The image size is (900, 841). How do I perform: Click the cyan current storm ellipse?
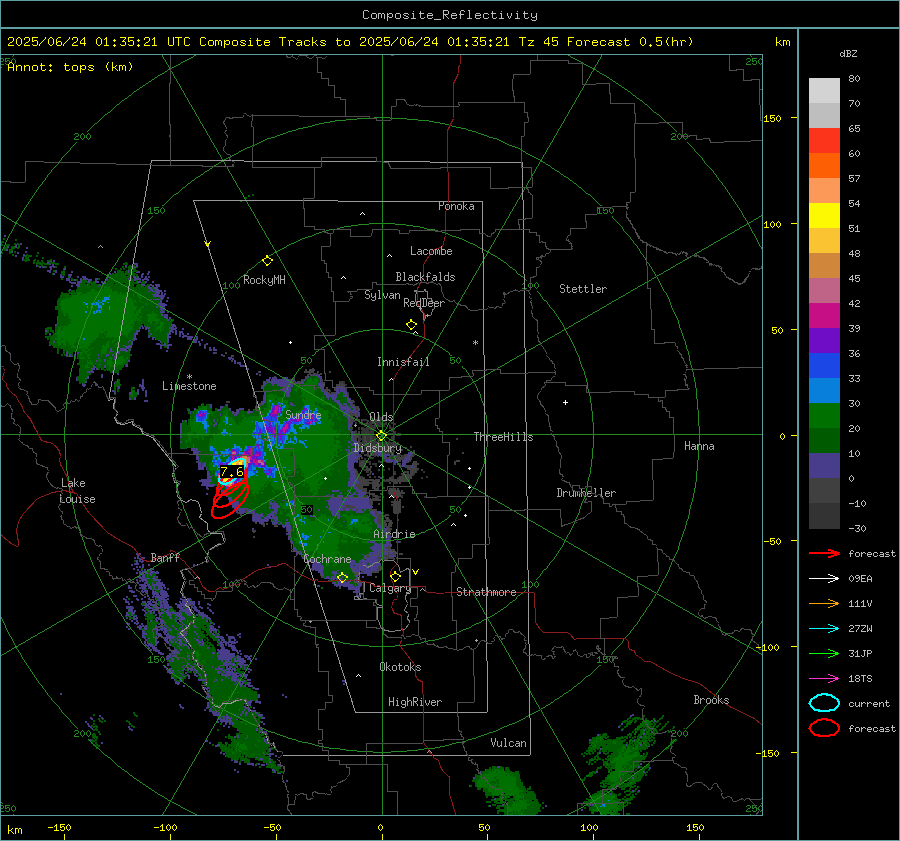pos(232,469)
